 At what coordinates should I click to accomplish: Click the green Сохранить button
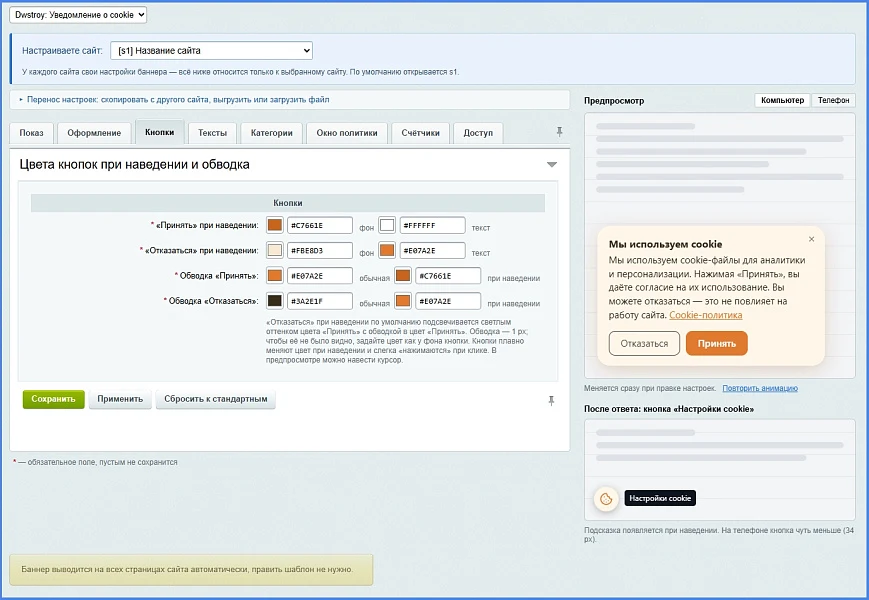(x=53, y=399)
